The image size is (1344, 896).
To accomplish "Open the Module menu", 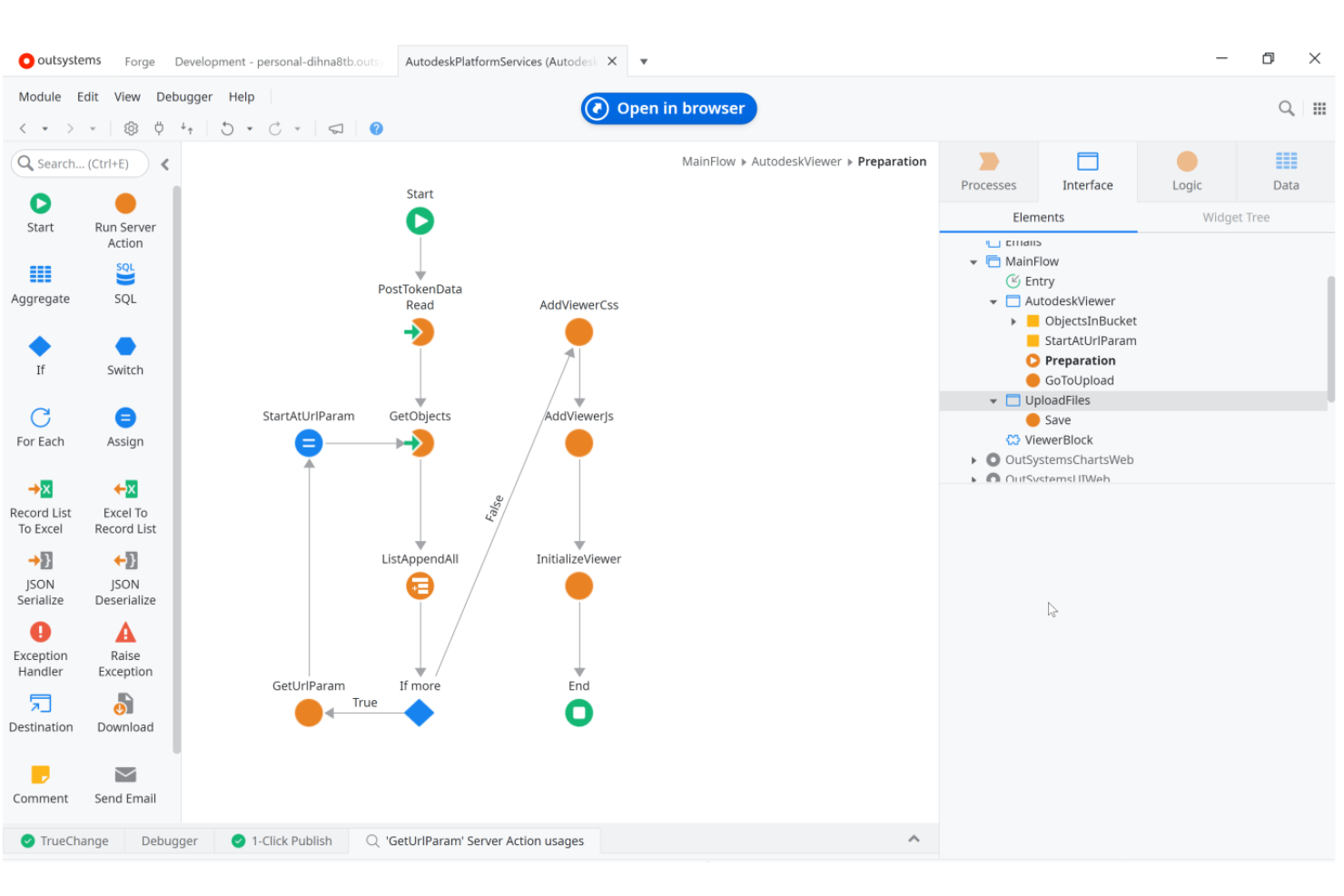I will (x=40, y=97).
